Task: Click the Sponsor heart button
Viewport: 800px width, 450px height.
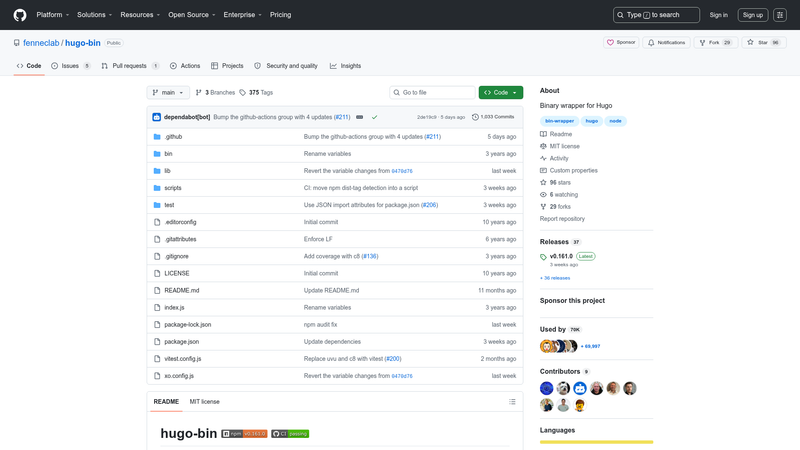Action: coord(621,42)
